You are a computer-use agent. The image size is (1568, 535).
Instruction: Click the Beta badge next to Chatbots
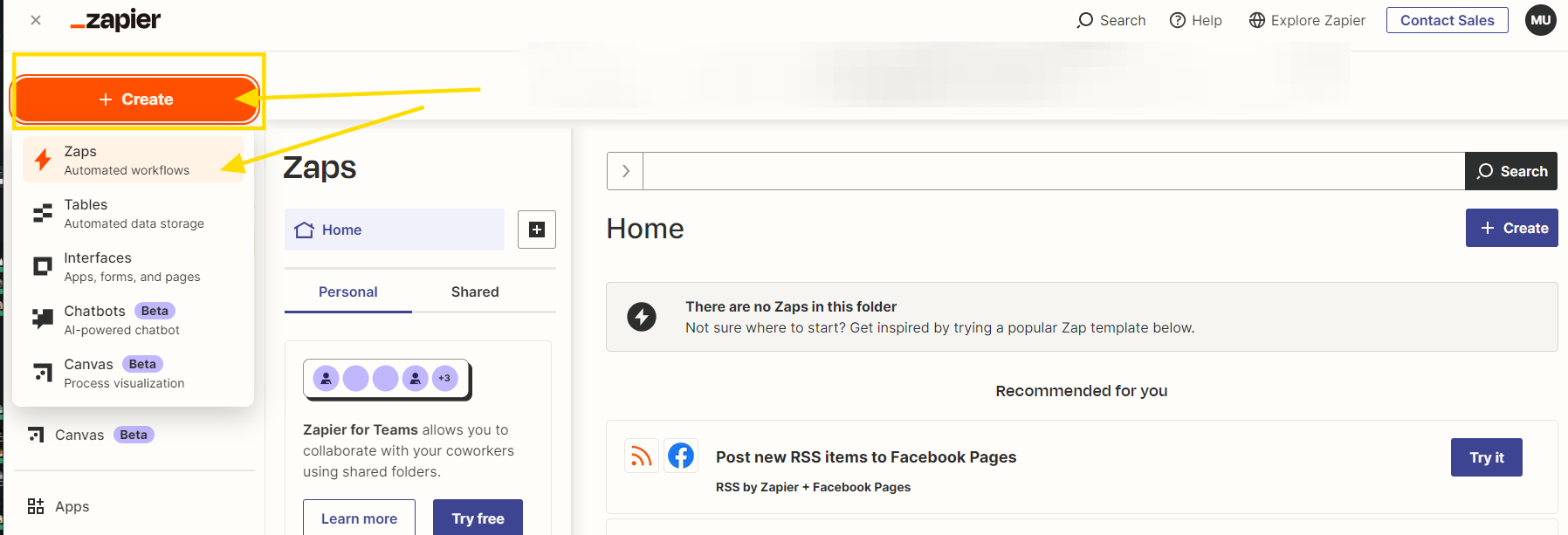pyautogui.click(x=155, y=311)
